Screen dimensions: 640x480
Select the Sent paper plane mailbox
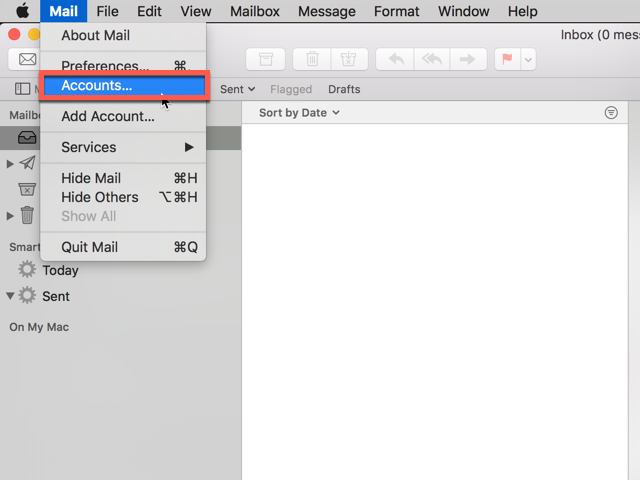point(27,163)
